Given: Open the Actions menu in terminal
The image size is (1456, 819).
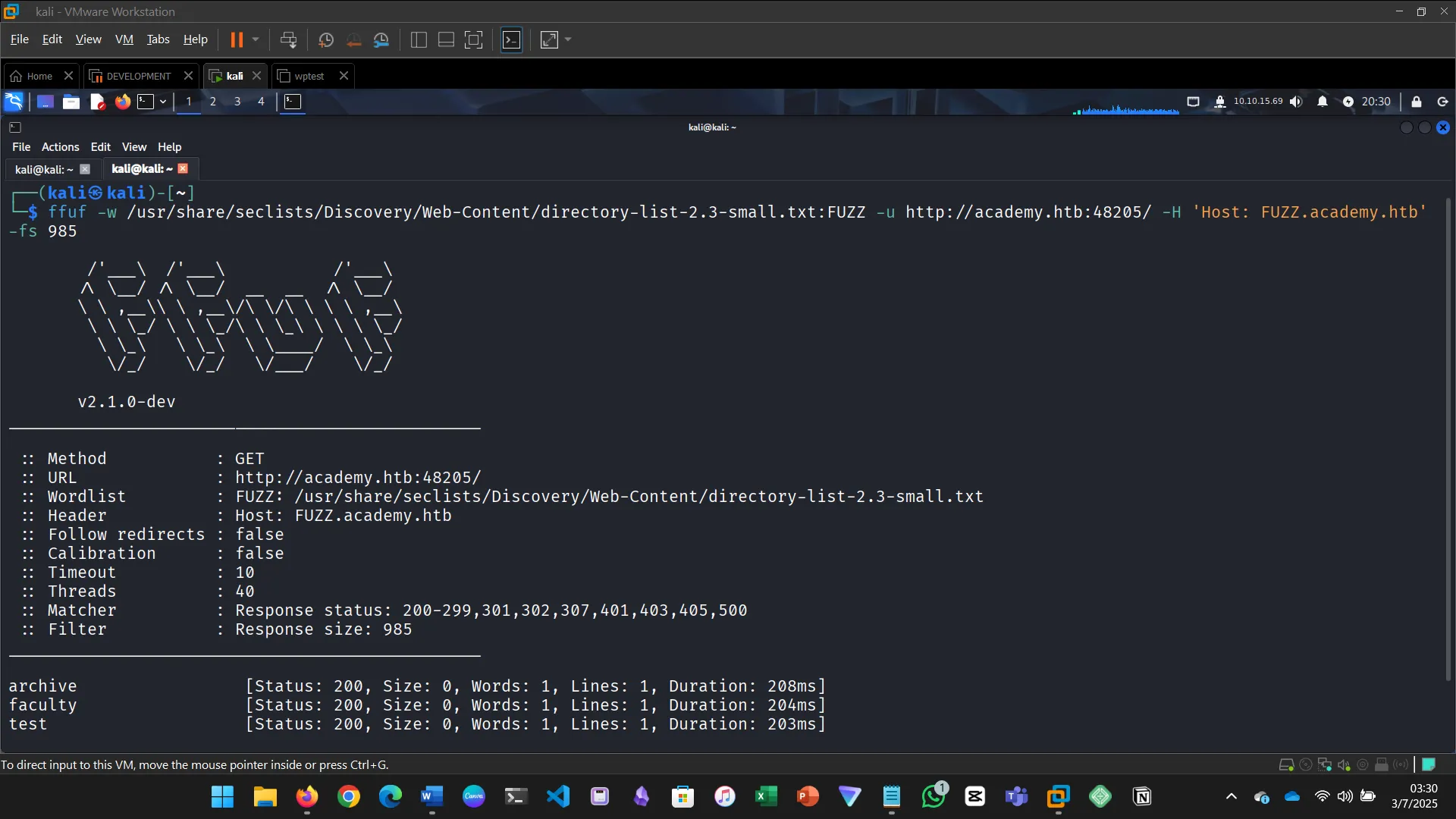Looking at the screenshot, I should pos(59,146).
